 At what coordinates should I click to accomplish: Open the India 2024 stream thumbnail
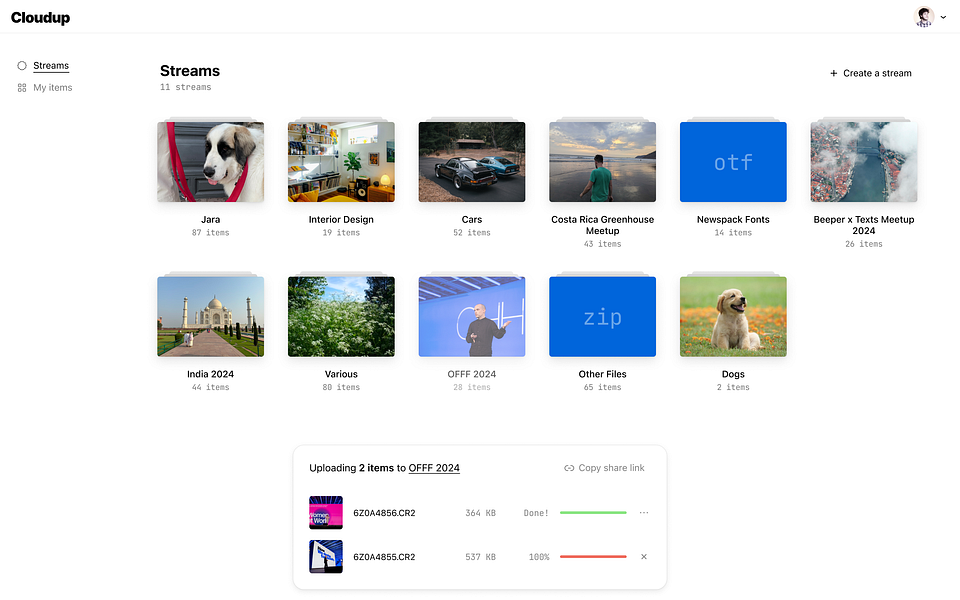click(x=211, y=317)
